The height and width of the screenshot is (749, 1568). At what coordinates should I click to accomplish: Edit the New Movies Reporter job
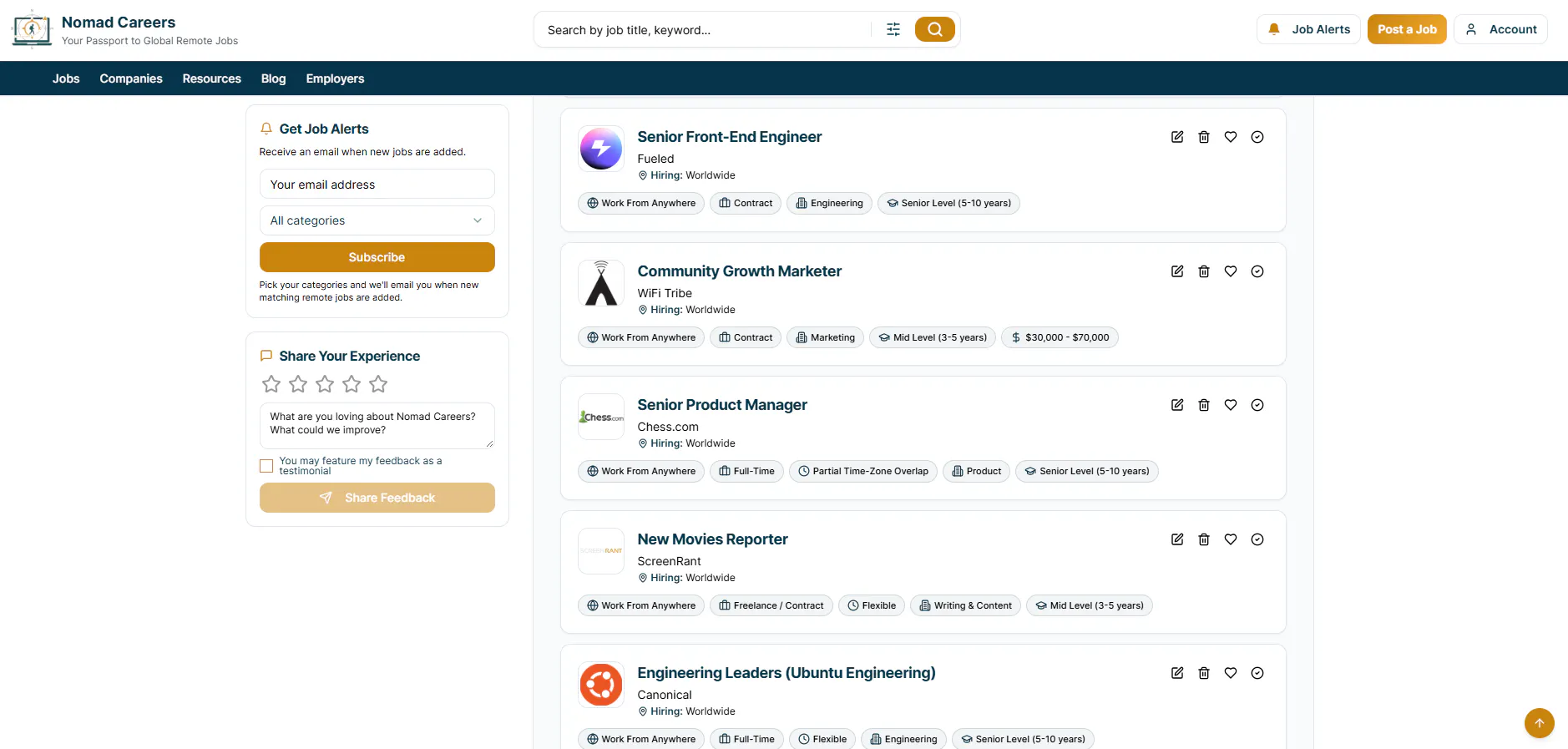[x=1177, y=539]
